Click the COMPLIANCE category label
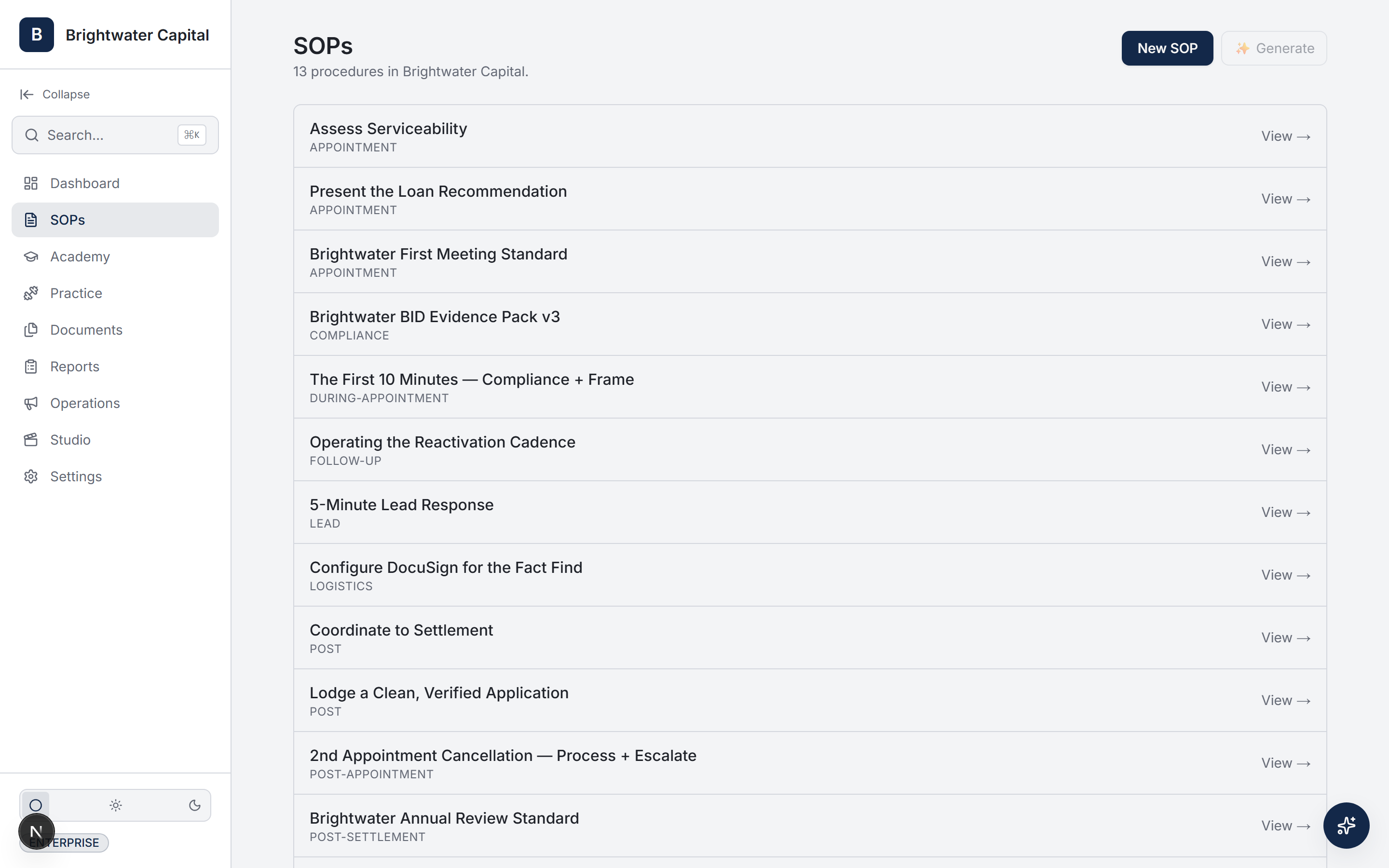The width and height of the screenshot is (1389, 868). [x=349, y=336]
